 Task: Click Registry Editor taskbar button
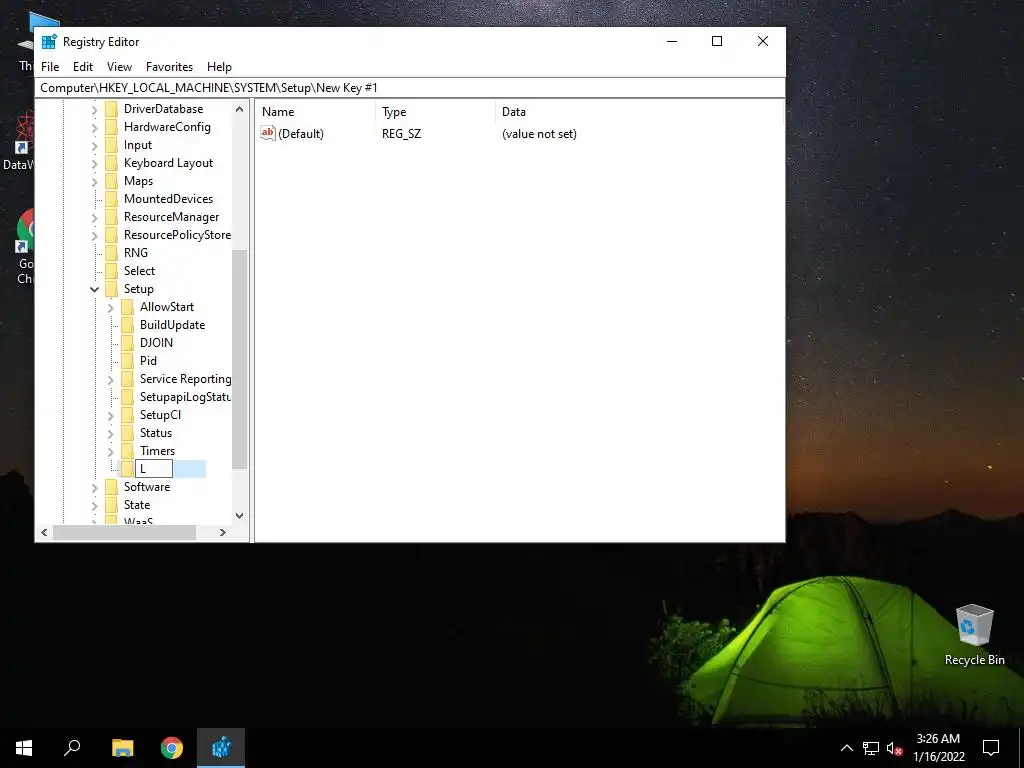[221, 748]
